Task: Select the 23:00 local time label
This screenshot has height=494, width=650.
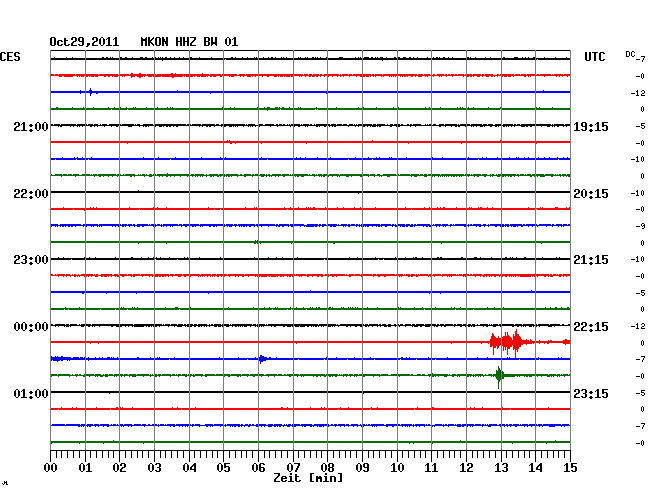Action: pyautogui.click(x=31, y=260)
